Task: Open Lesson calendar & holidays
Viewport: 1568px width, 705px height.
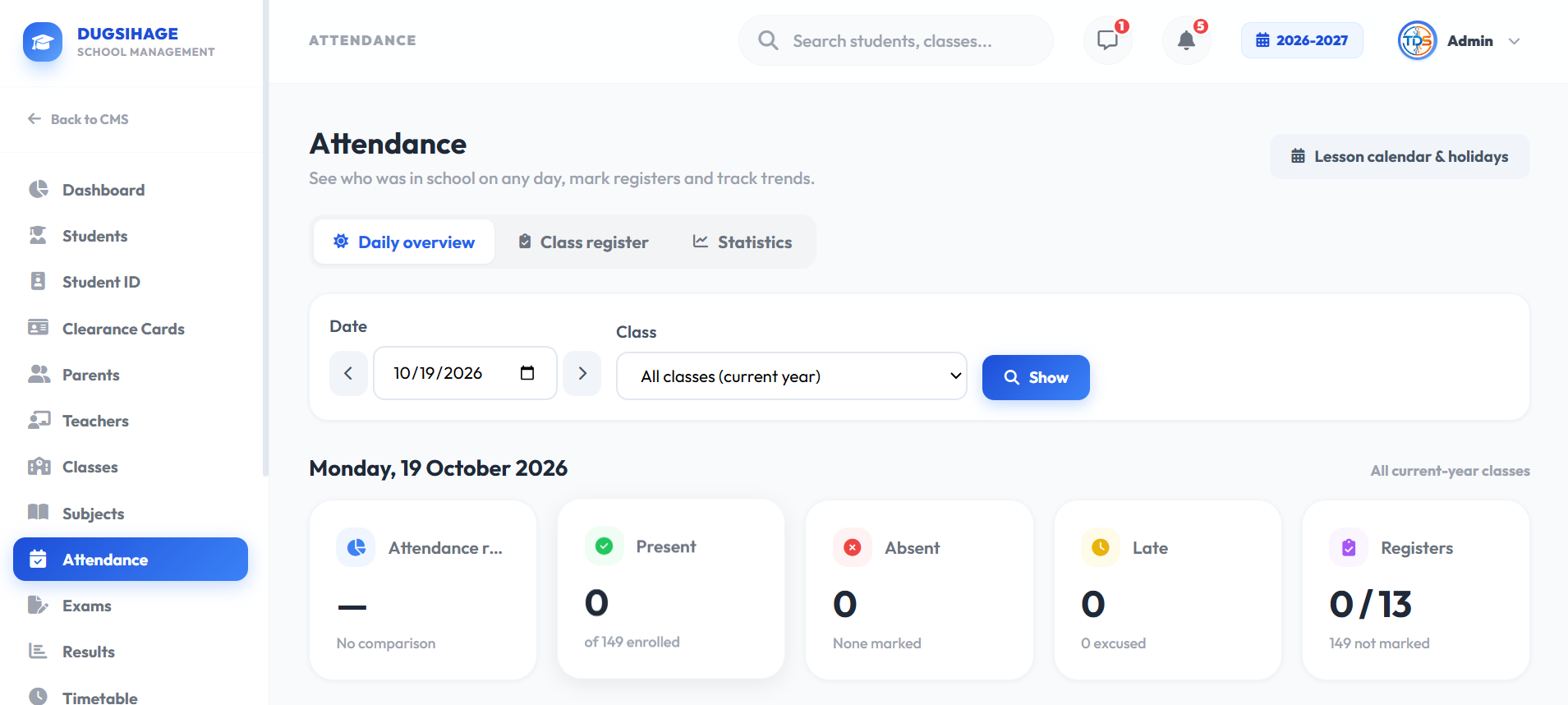Action: point(1400,156)
